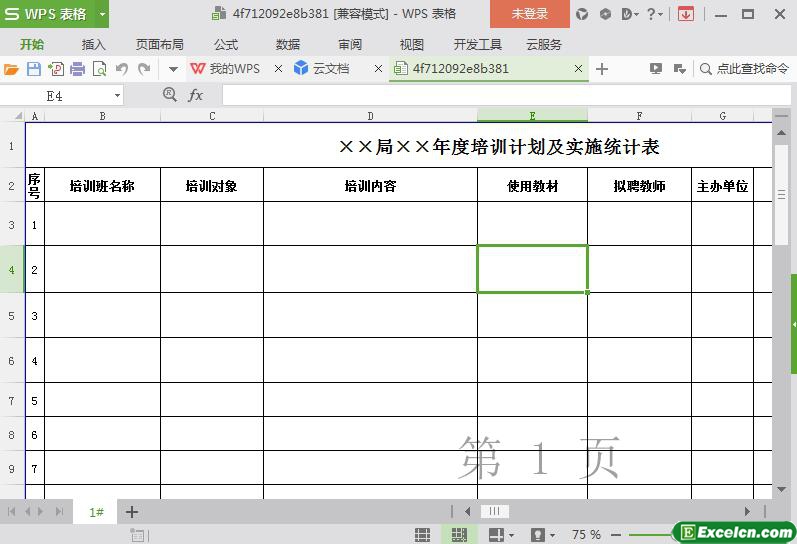This screenshot has height=544, width=797.
Task: Open the WPS 表格 application menu dropdown
Action: click(102, 14)
